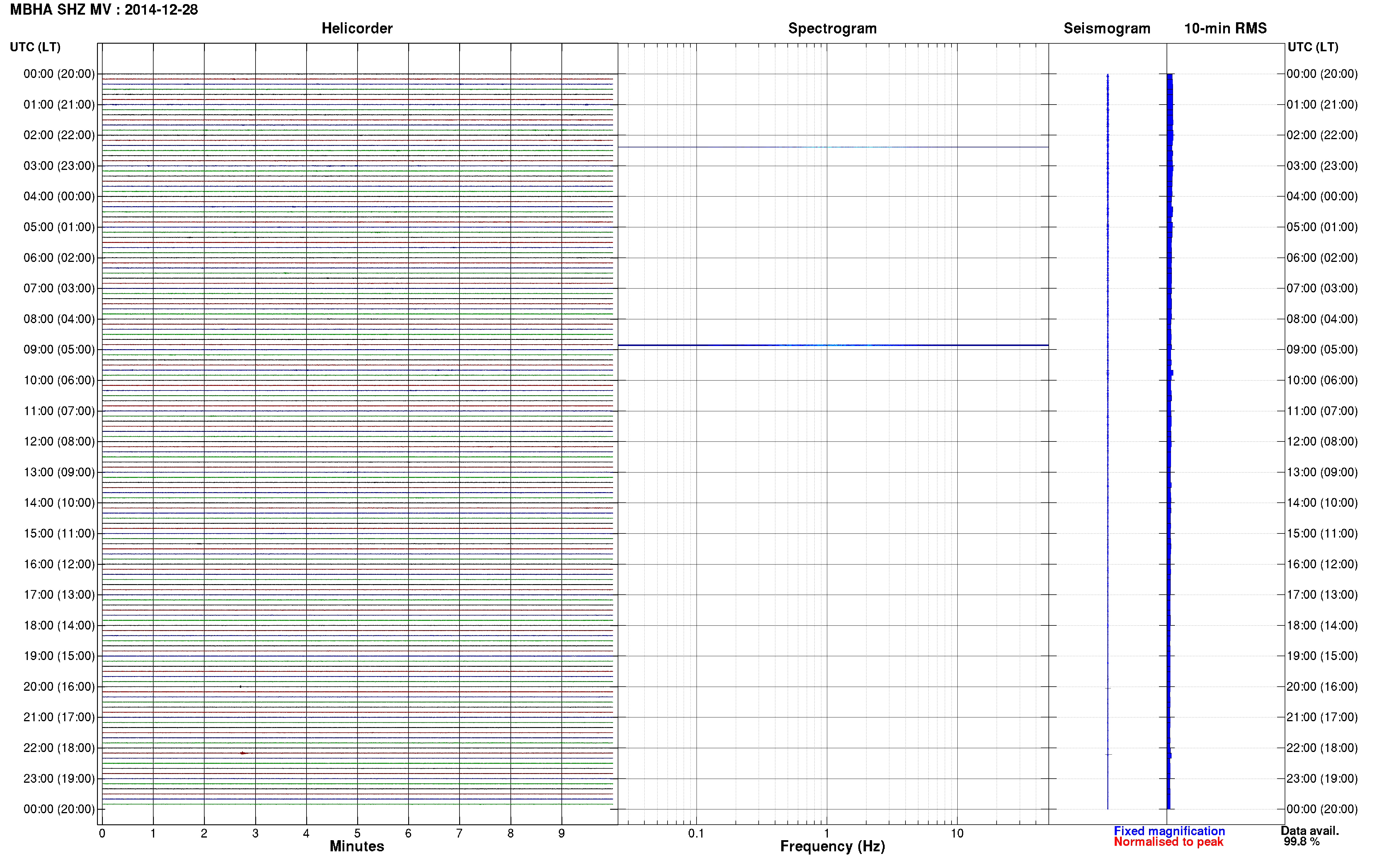Click the red "Normalised to peak" legend text
1389x868 pixels.
tap(1169, 842)
